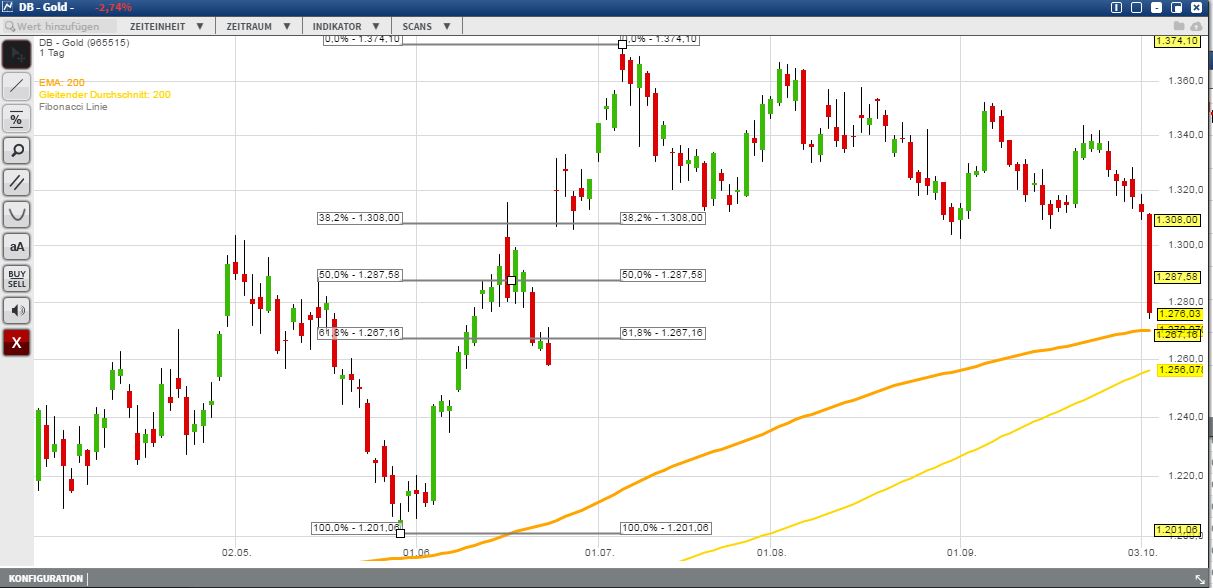Select the aA text annotation tool
Image resolution: width=1213 pixels, height=588 pixels.
(14, 246)
